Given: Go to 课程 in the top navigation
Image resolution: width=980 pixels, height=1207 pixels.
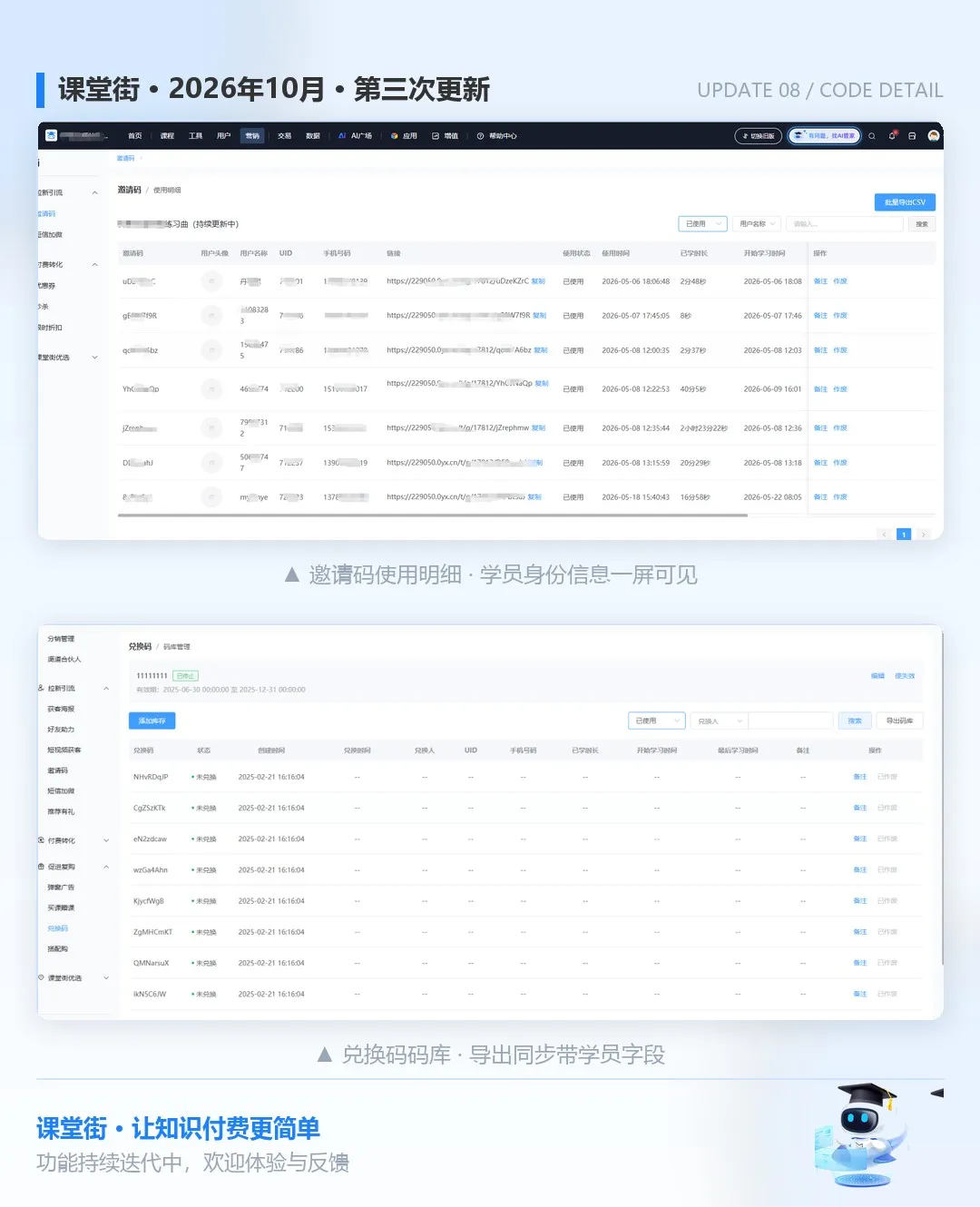Looking at the screenshot, I should [167, 136].
